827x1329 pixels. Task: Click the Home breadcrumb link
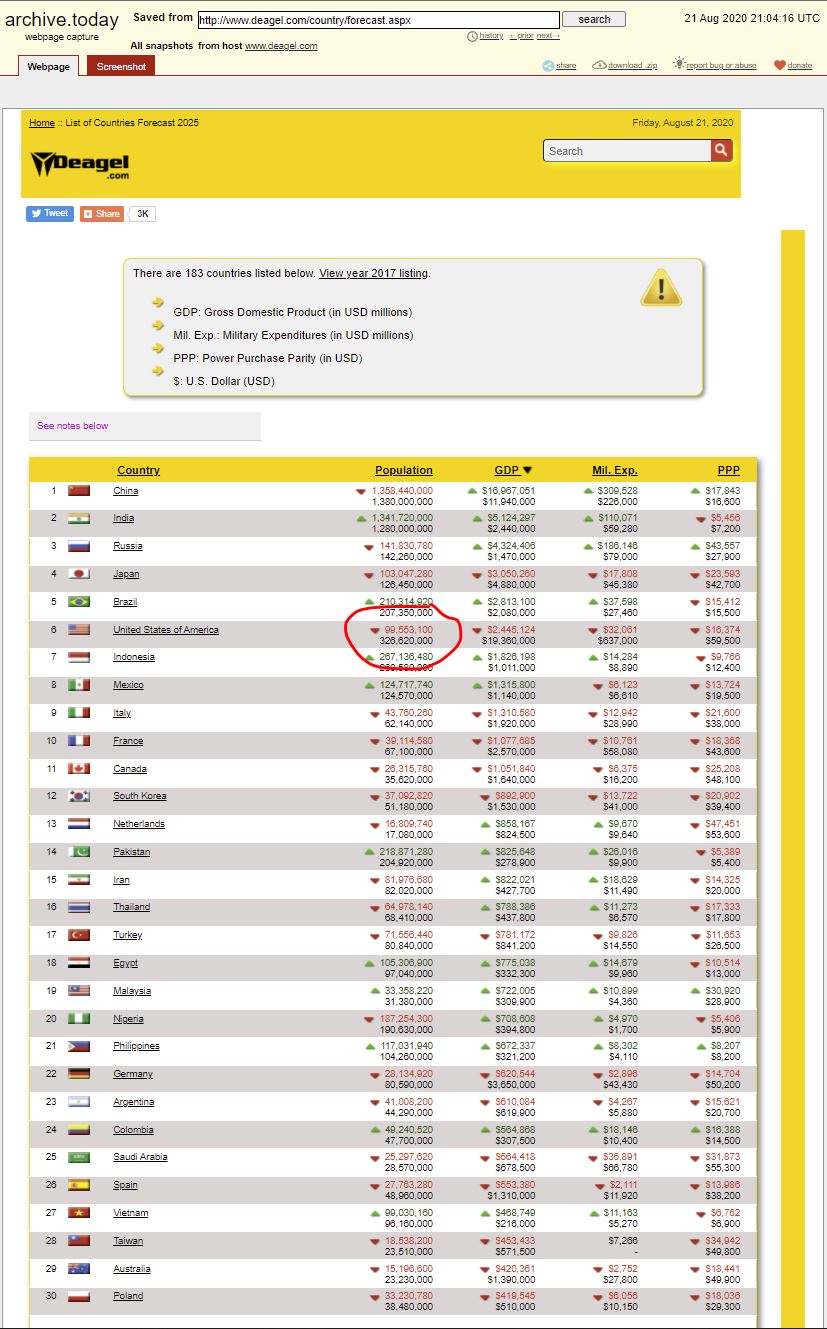[x=42, y=123]
